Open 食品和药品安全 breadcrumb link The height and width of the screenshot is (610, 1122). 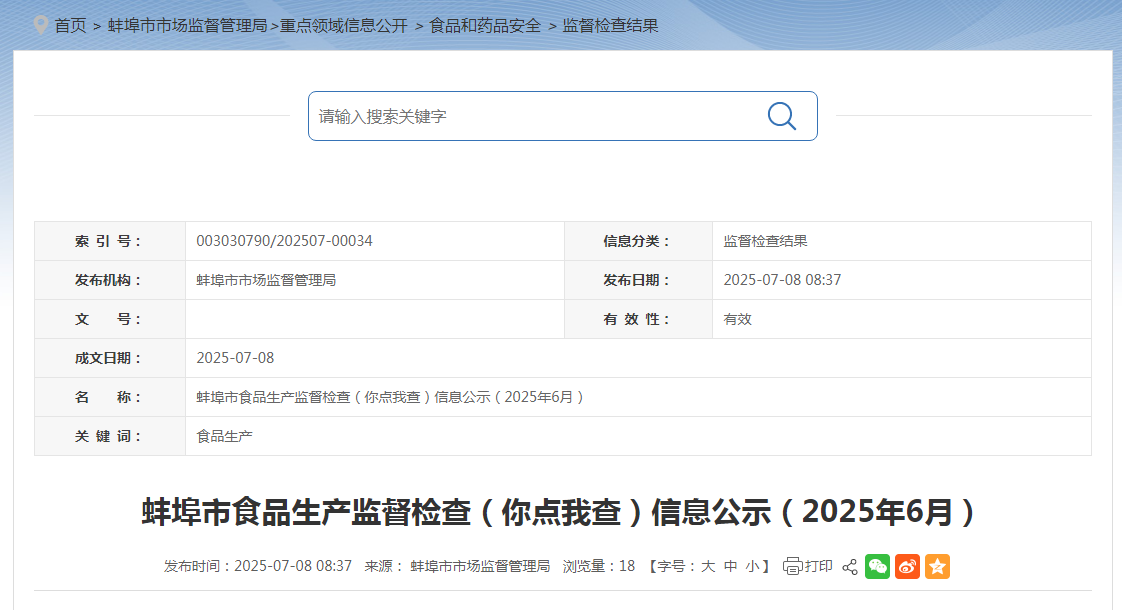[484, 26]
